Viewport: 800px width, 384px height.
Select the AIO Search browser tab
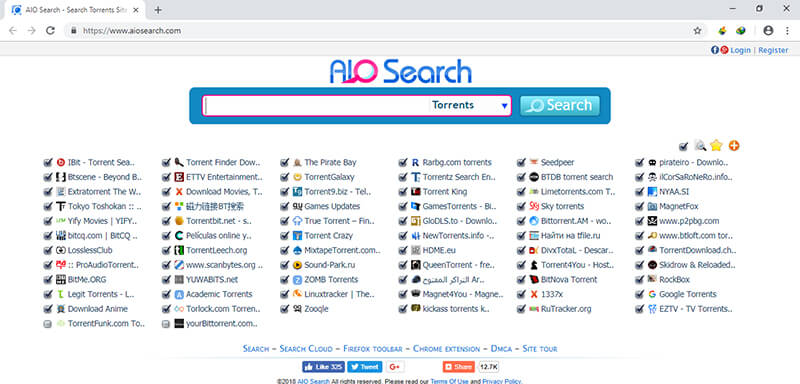pos(75,10)
